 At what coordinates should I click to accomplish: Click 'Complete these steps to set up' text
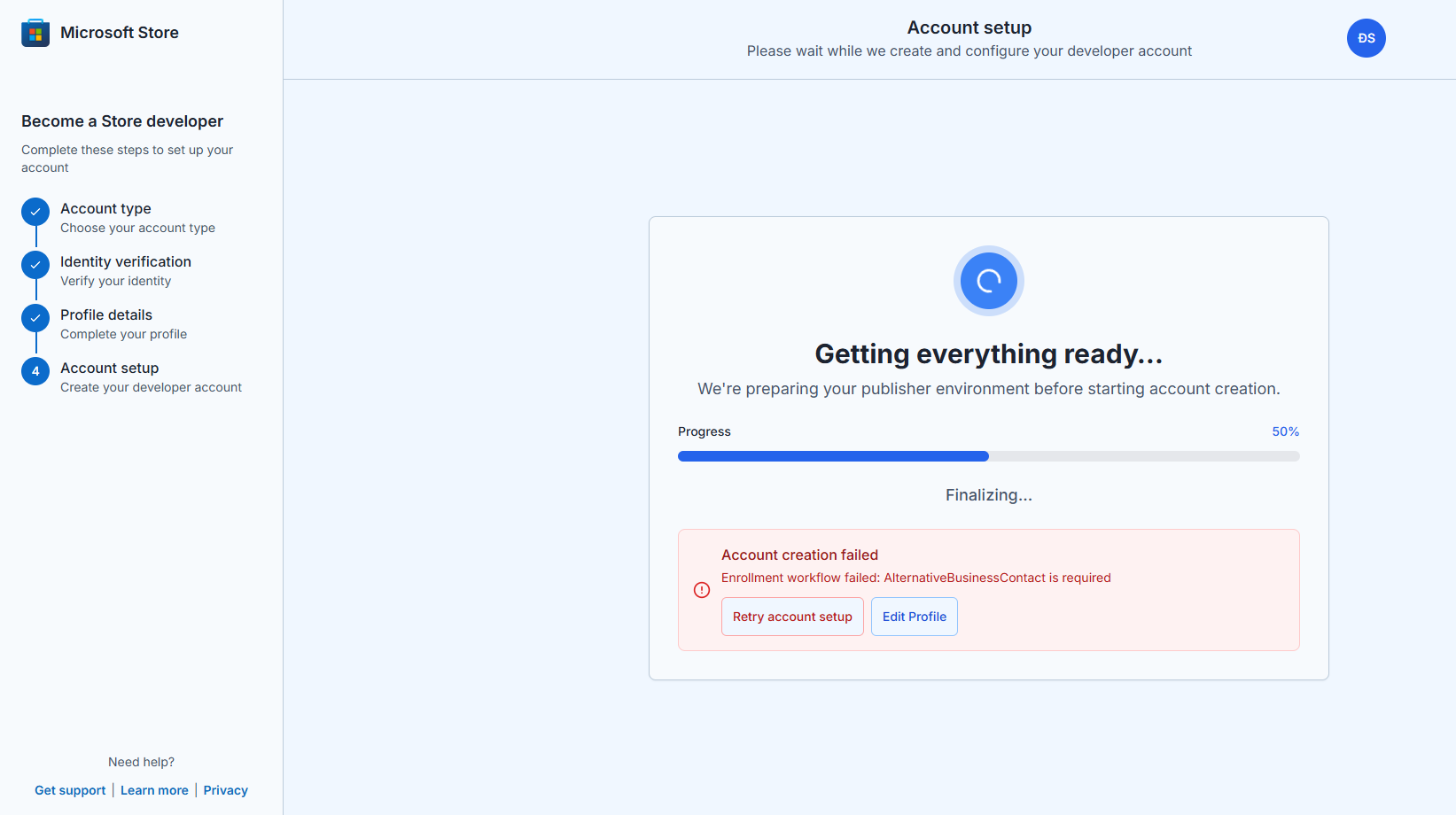[127, 159]
